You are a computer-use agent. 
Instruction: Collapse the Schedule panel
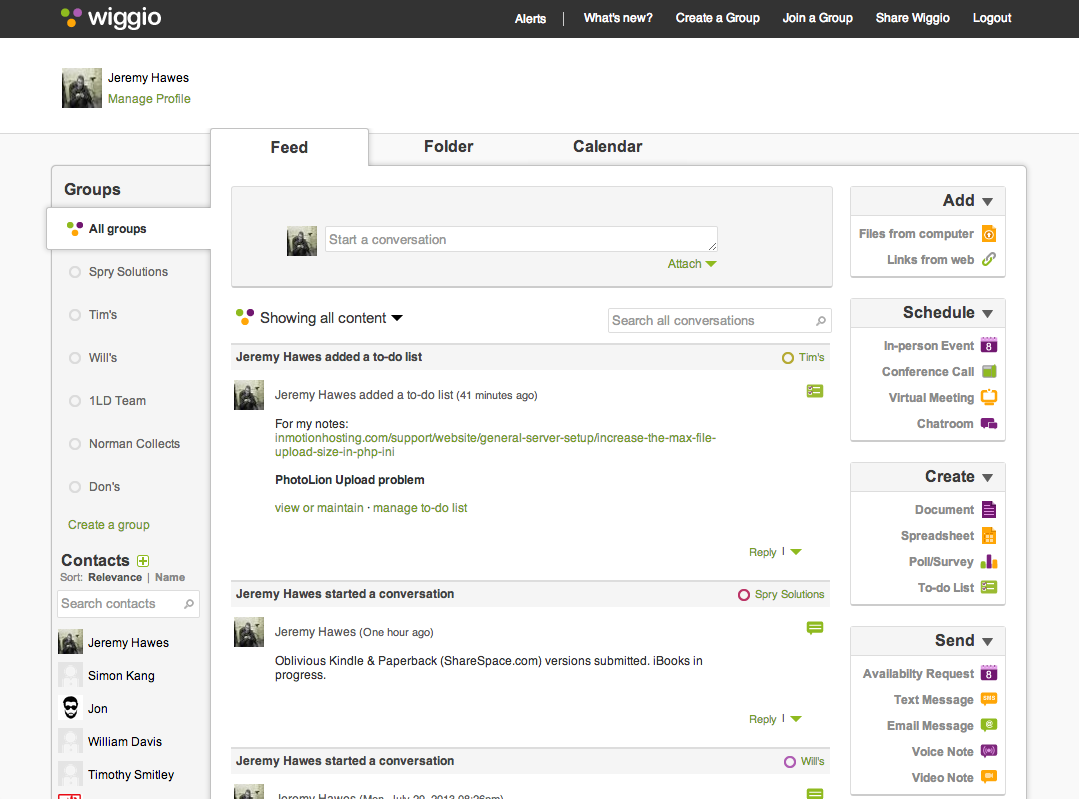(987, 314)
